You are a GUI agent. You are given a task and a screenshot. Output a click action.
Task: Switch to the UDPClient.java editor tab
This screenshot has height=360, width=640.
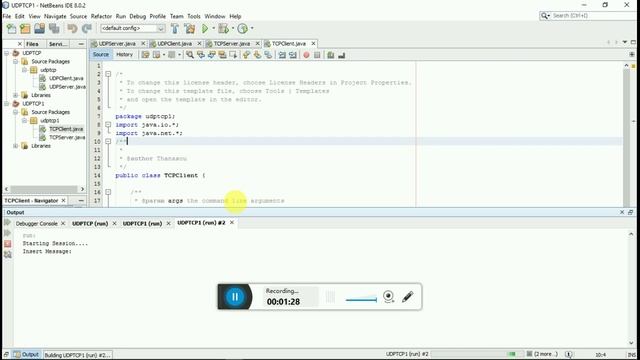tap(175, 43)
